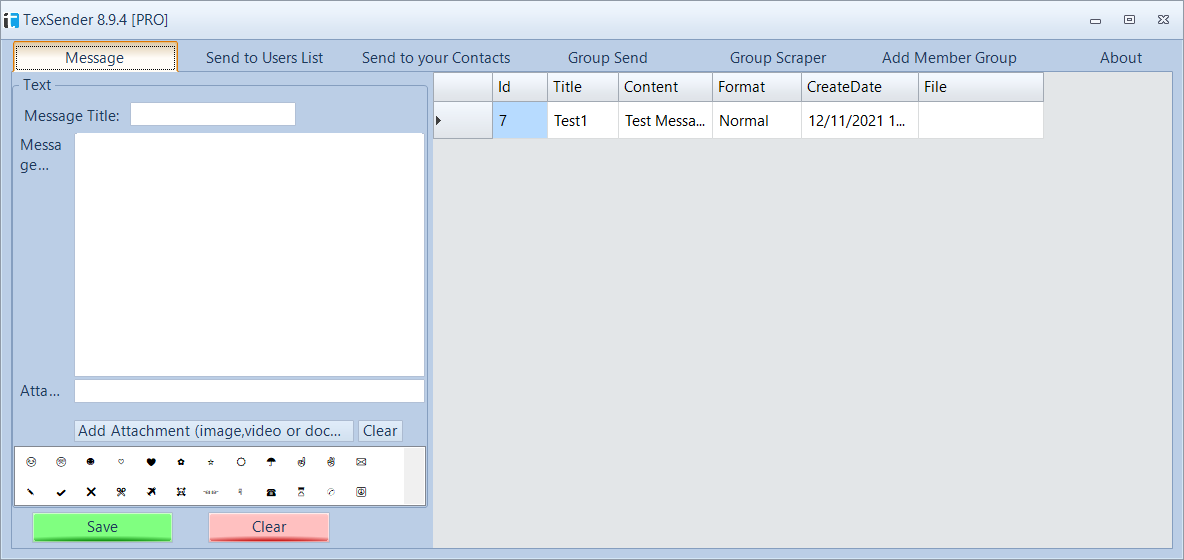Viewport: 1184px width, 560px height.
Task: Click the File column header
Action: [x=981, y=87]
